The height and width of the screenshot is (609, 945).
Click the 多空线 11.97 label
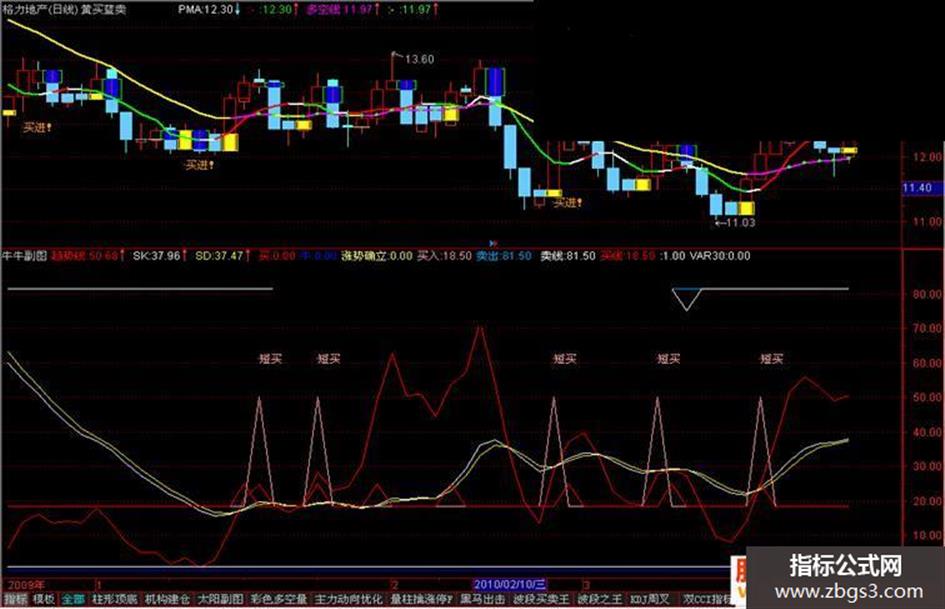pos(338,9)
